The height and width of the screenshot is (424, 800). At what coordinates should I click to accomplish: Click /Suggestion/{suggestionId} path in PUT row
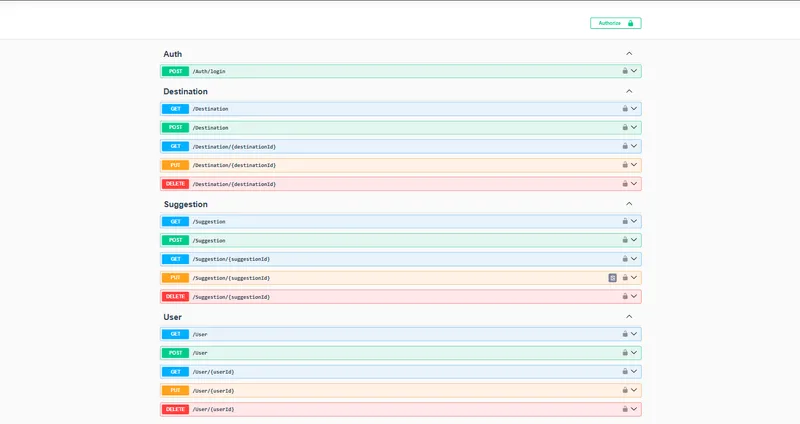(x=231, y=278)
